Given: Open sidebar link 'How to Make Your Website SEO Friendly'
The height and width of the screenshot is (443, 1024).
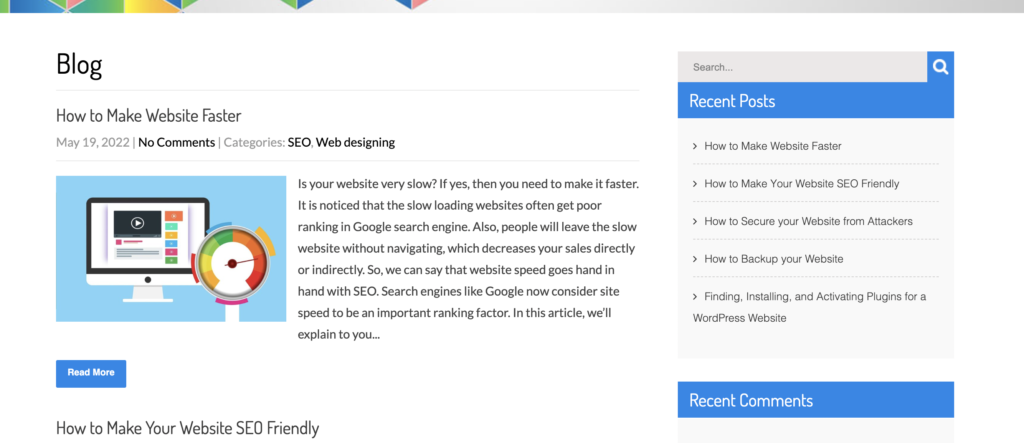Looking at the screenshot, I should coord(801,184).
